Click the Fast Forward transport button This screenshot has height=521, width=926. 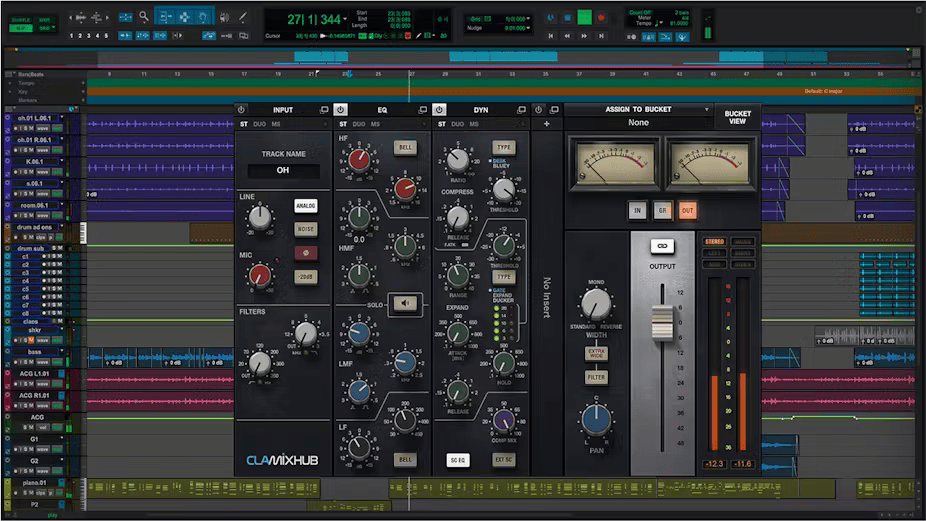click(x=584, y=36)
